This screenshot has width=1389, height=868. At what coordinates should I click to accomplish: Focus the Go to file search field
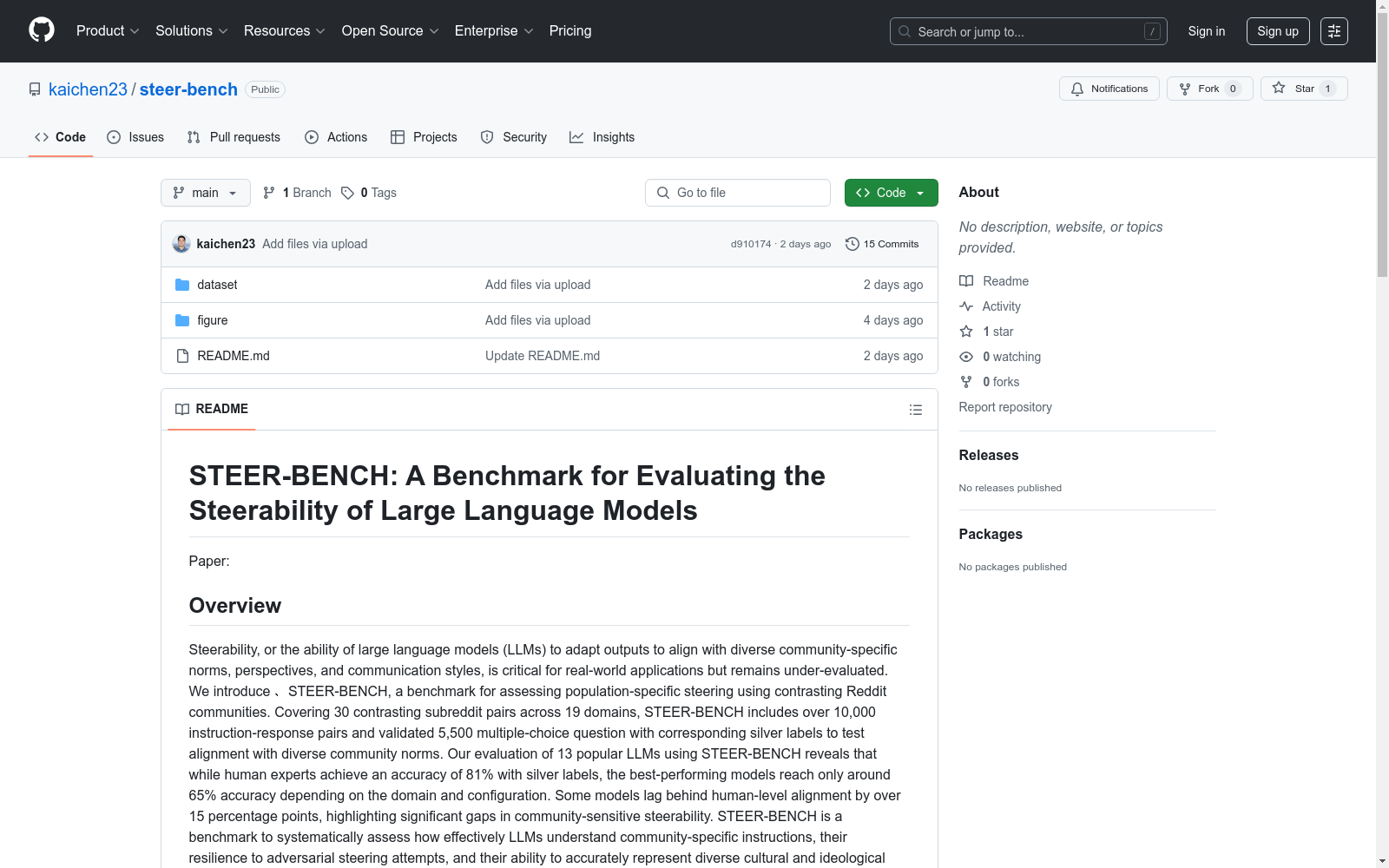738,193
